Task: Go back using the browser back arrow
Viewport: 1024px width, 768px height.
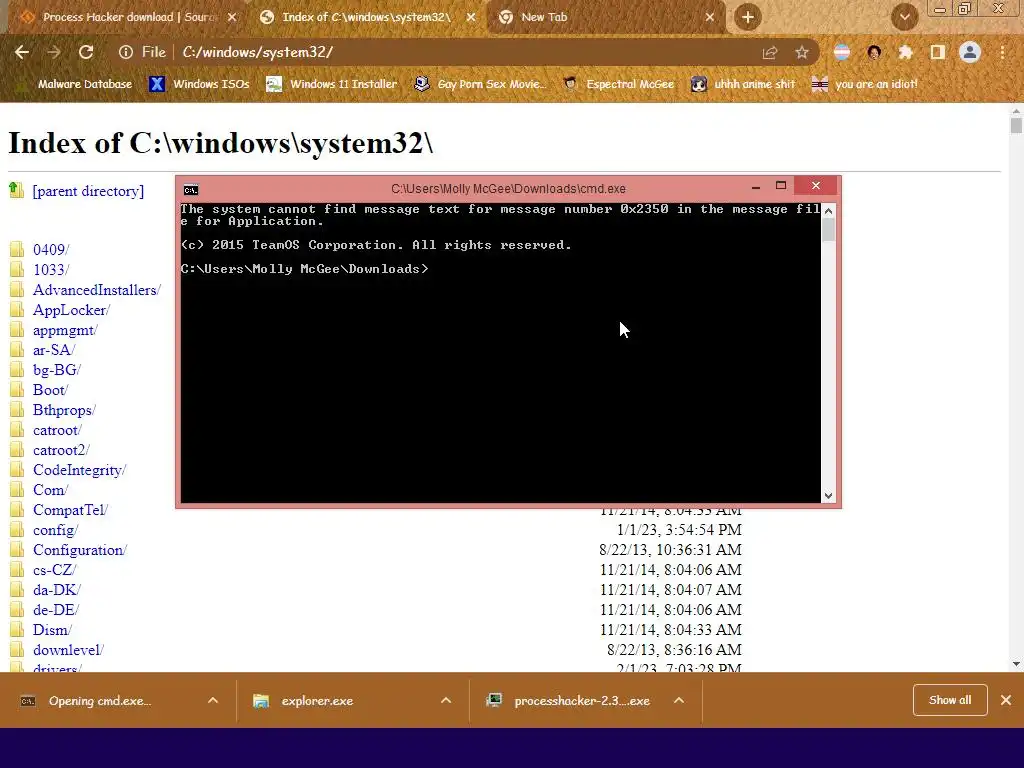Action: [x=22, y=52]
